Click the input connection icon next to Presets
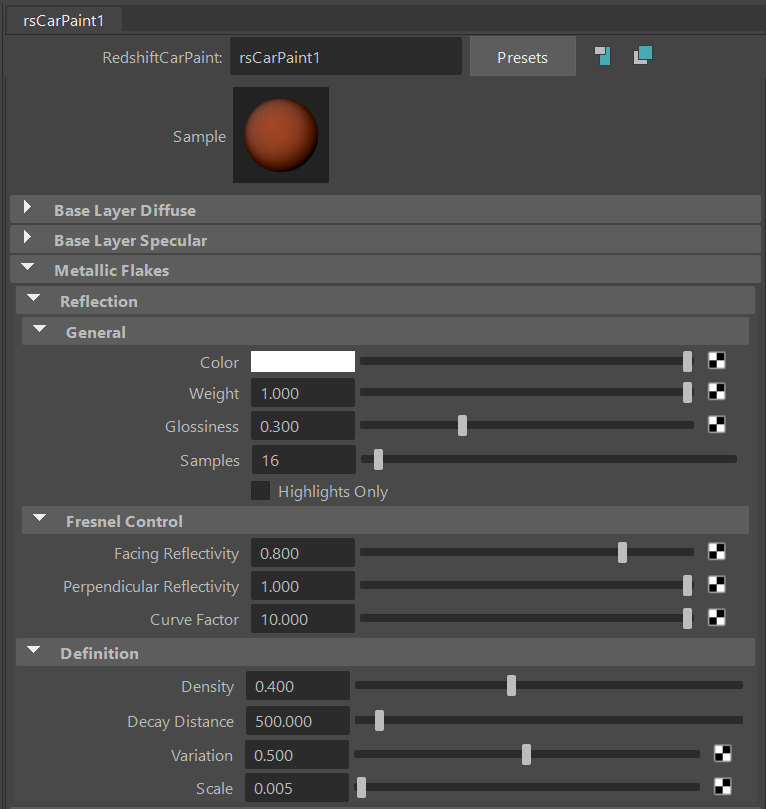Viewport: 766px width, 809px height. (602, 56)
